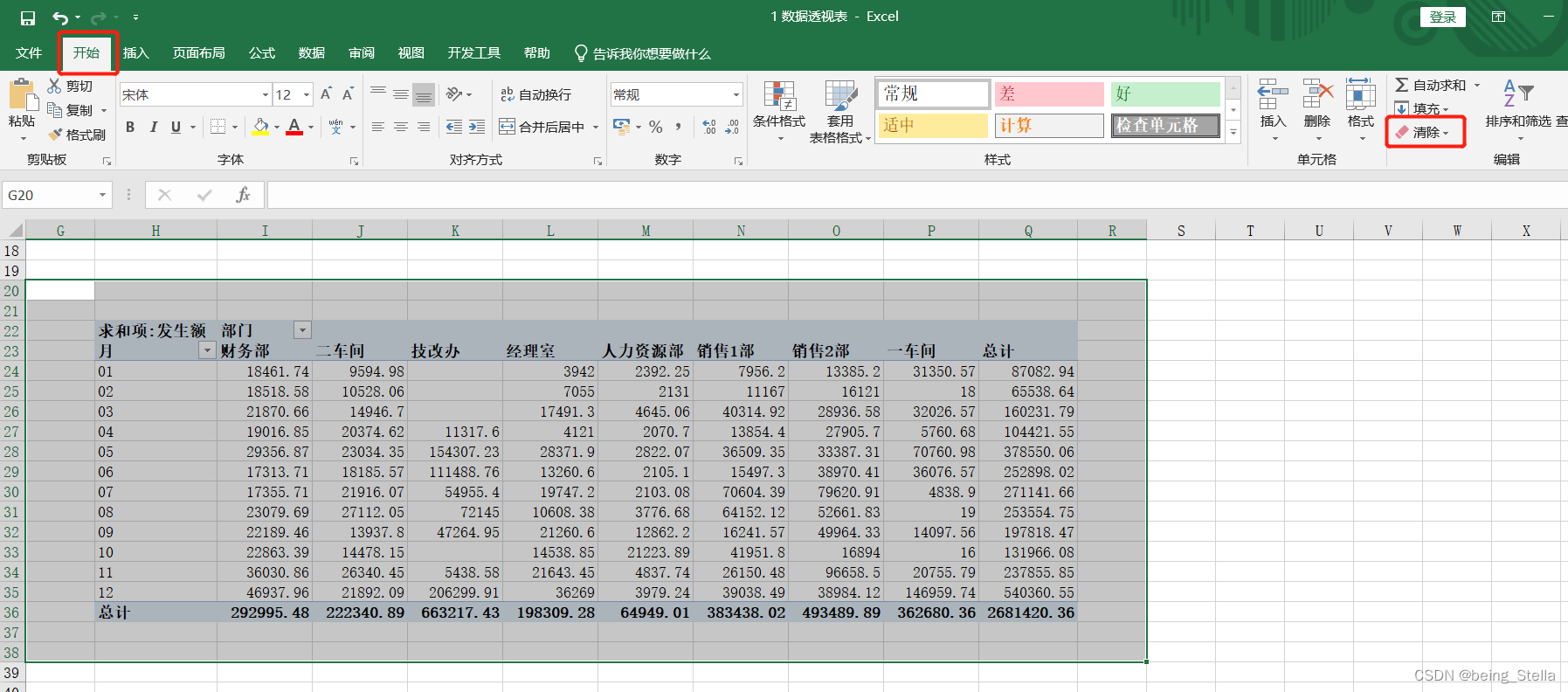Toggle Bold formatting

pos(130,127)
